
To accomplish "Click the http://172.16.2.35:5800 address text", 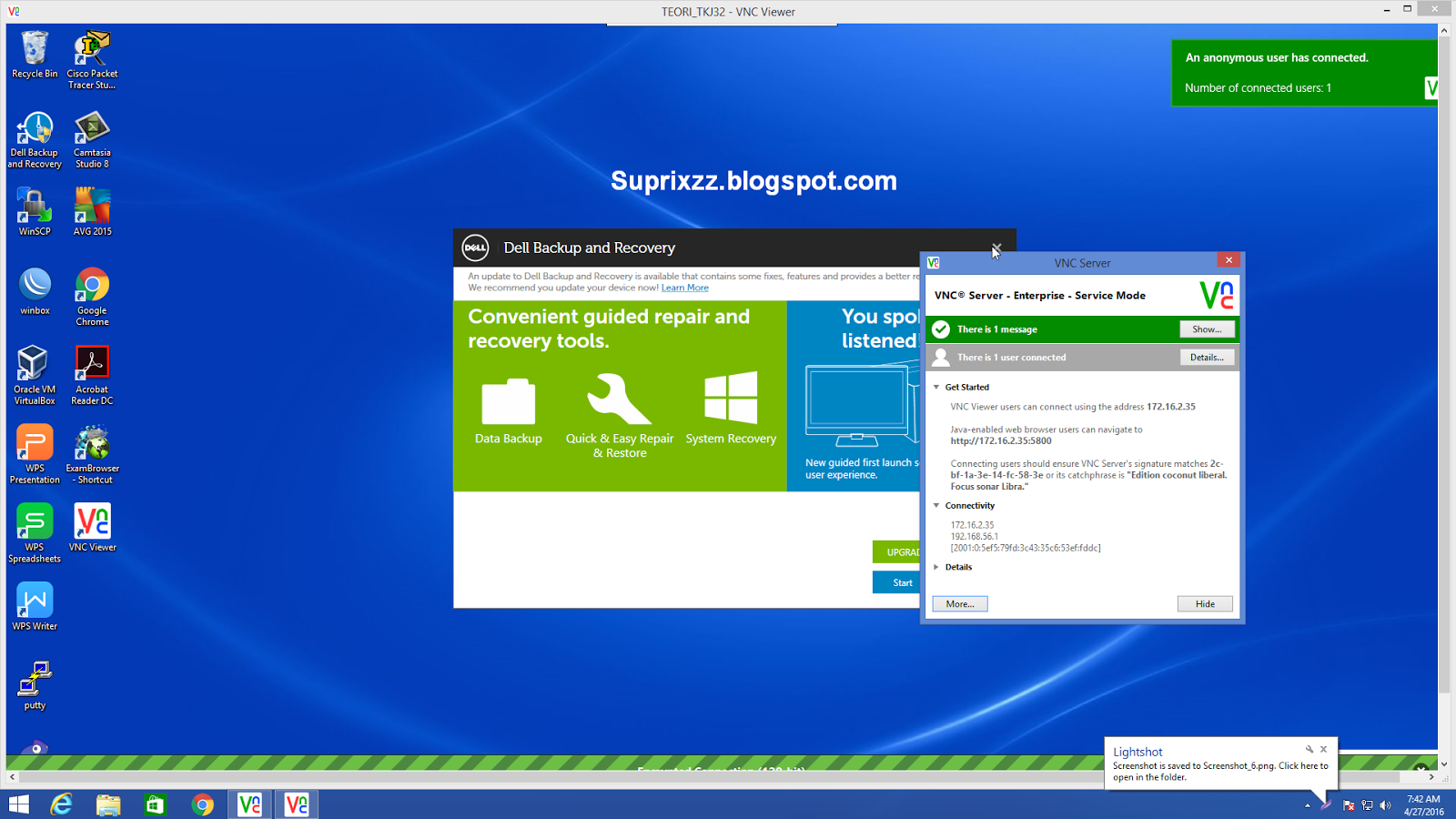I will click(1001, 441).
